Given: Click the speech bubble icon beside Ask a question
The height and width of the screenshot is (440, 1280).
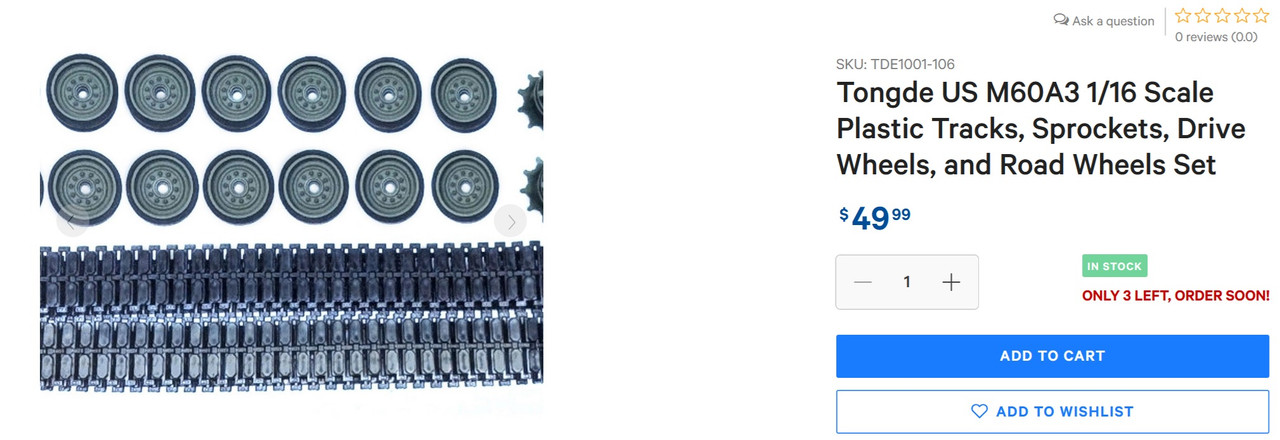Looking at the screenshot, I should tap(1061, 20).
